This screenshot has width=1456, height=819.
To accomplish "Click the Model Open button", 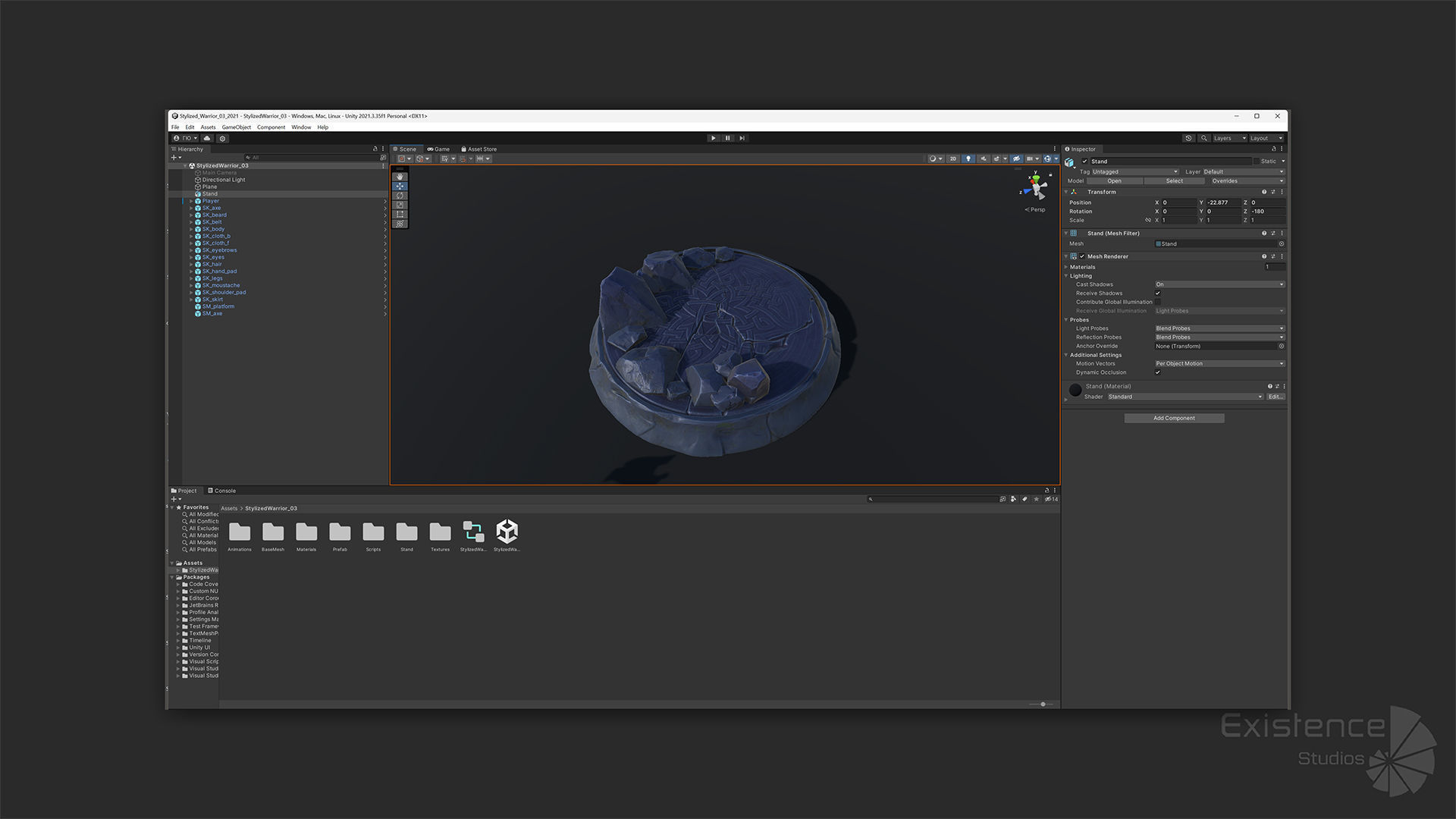I will 1113,181.
